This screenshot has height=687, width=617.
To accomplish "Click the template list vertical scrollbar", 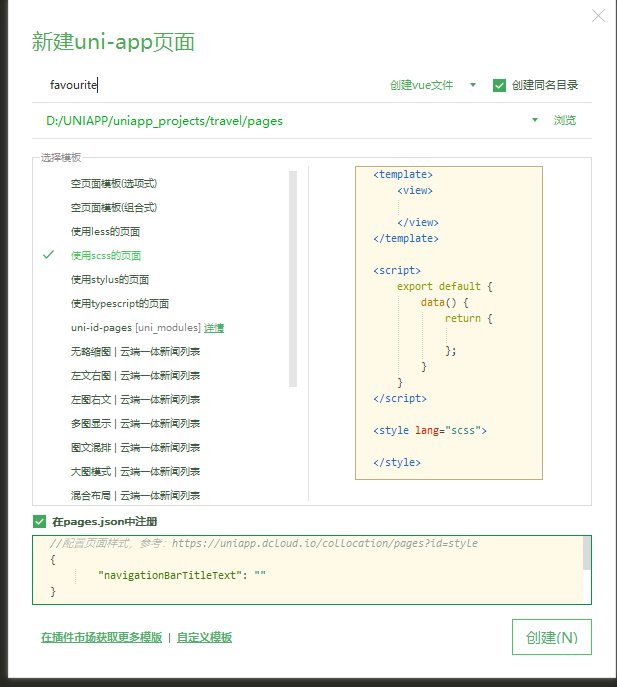I will tap(293, 279).
